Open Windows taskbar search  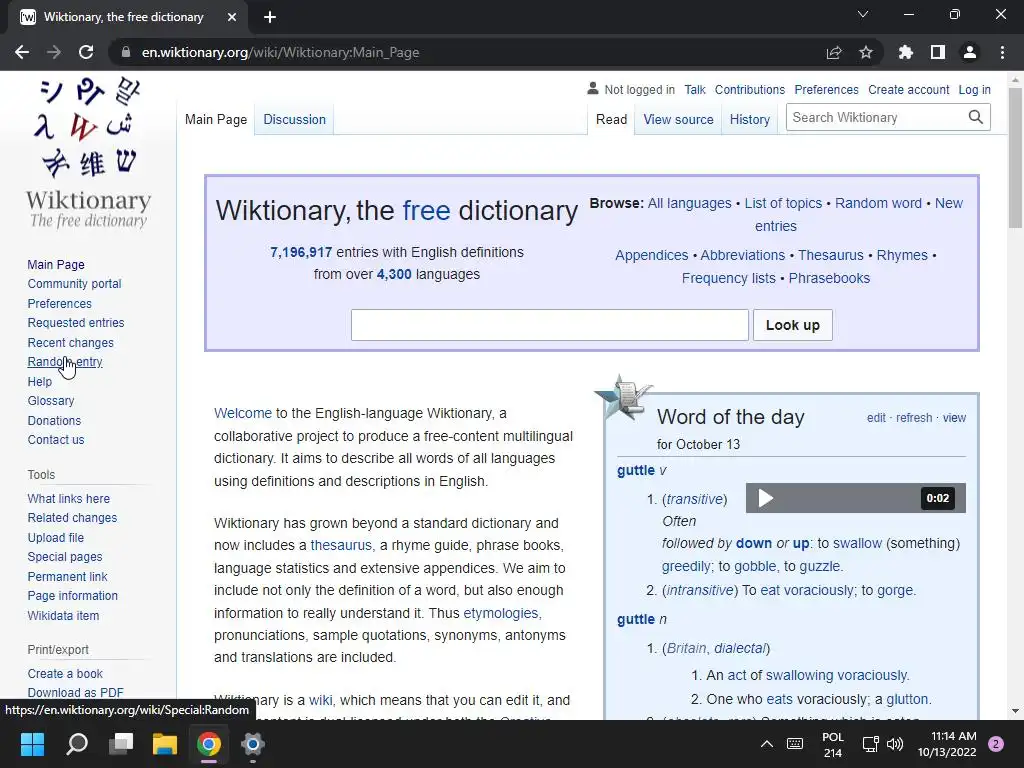[77, 744]
